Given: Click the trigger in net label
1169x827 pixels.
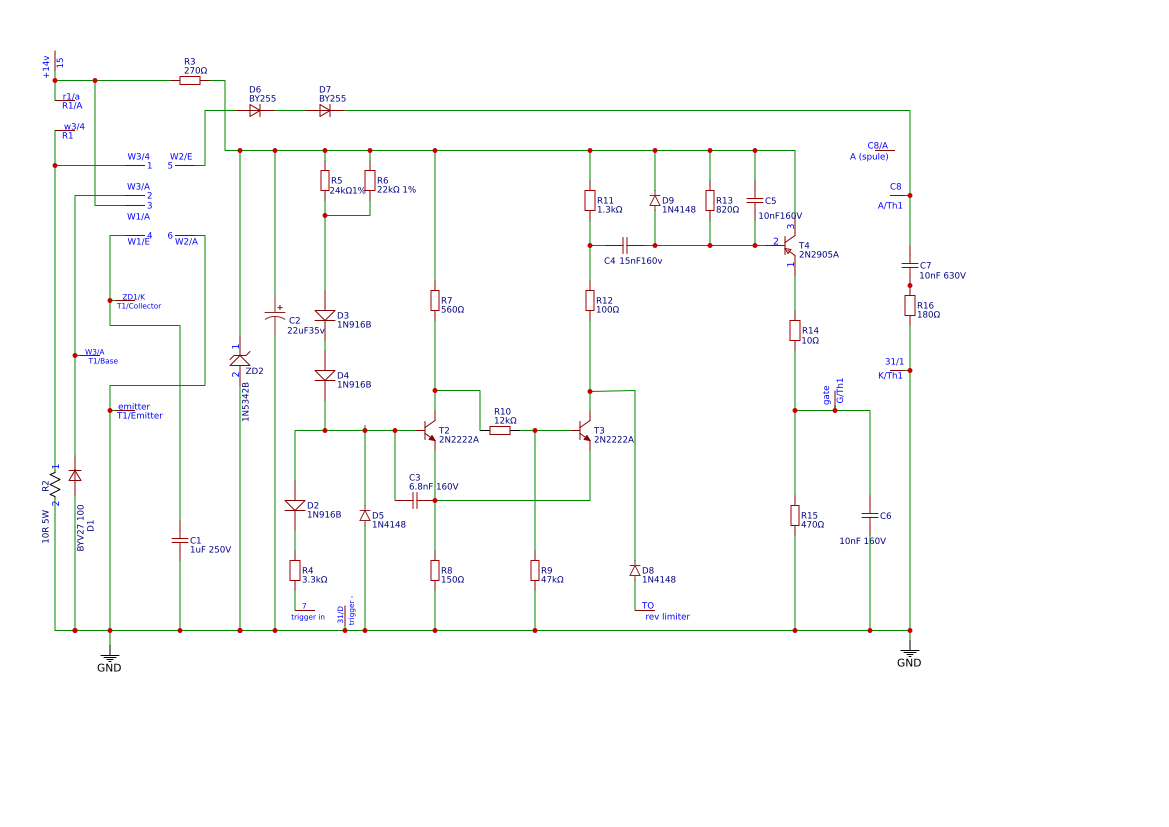Looking at the screenshot, I should pos(306,617).
